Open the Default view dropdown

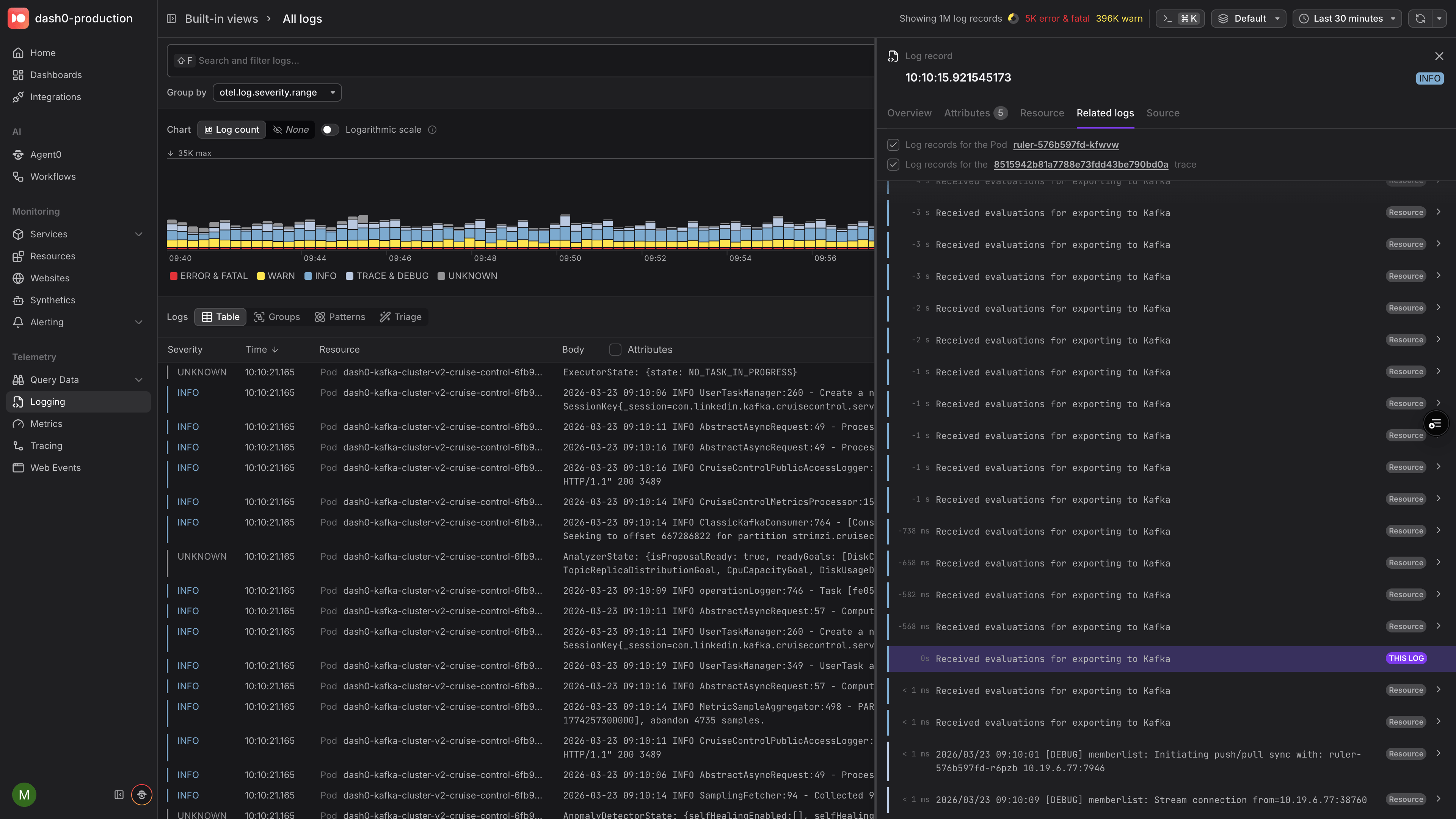[x=1249, y=18]
